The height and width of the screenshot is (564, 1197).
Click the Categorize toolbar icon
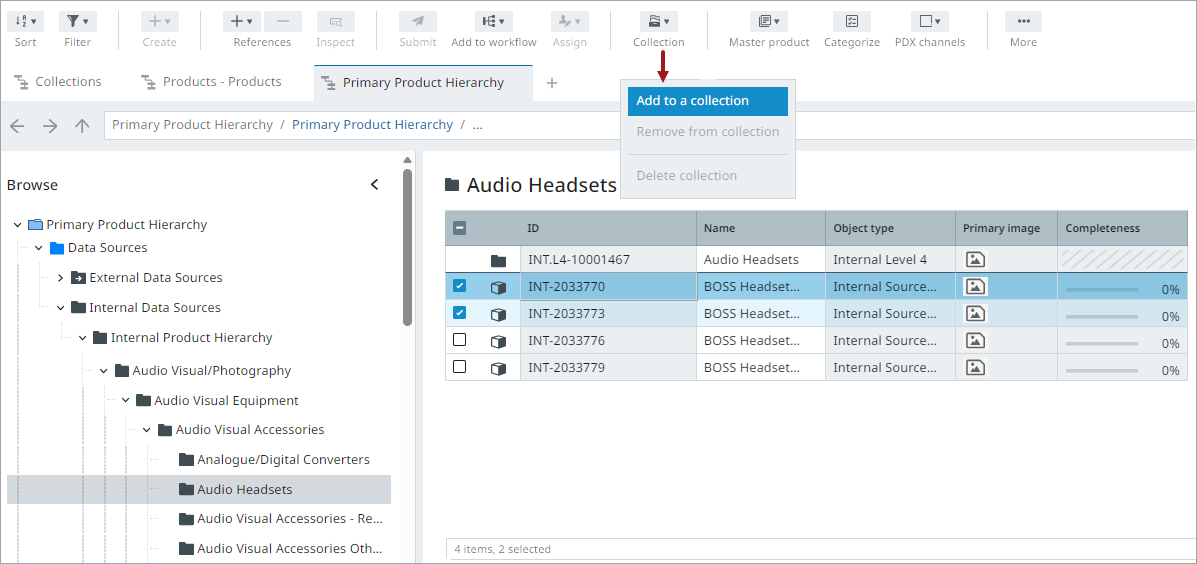pyautogui.click(x=851, y=22)
